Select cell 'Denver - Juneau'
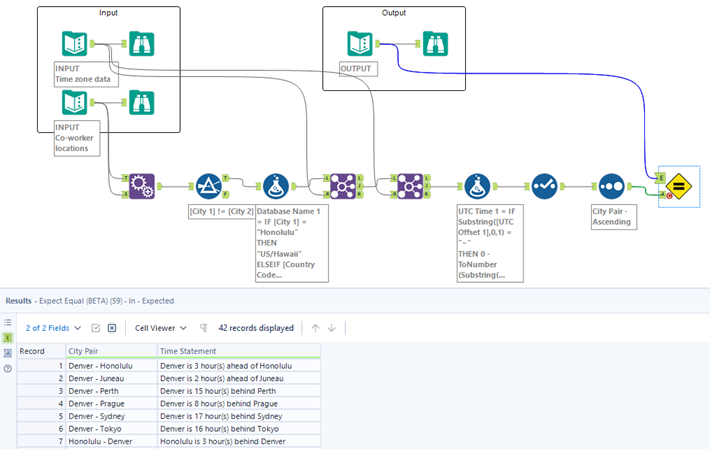The width and height of the screenshot is (710, 449). click(111, 378)
